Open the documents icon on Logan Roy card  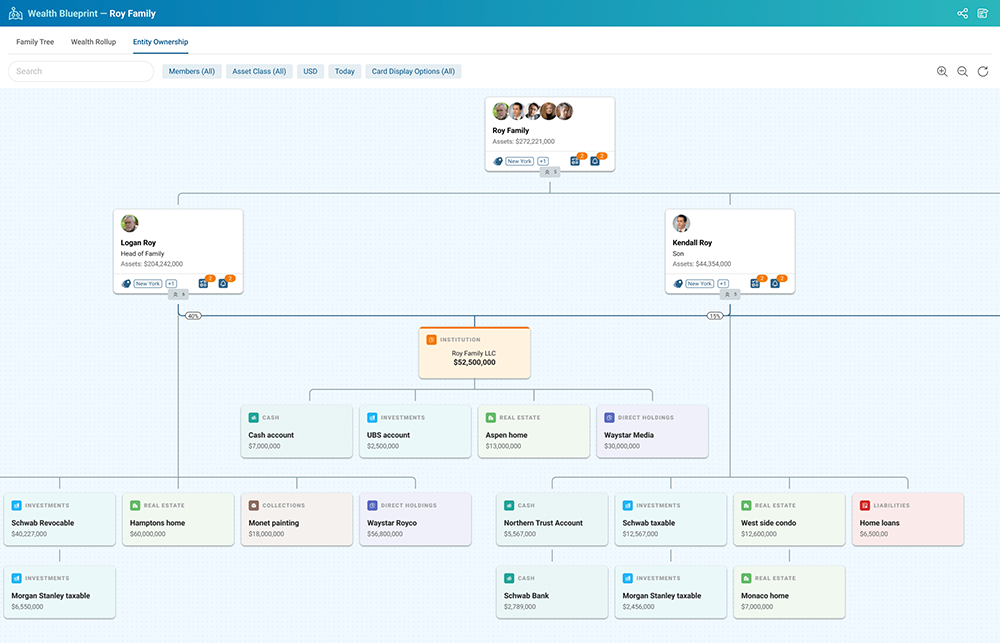click(x=203, y=283)
